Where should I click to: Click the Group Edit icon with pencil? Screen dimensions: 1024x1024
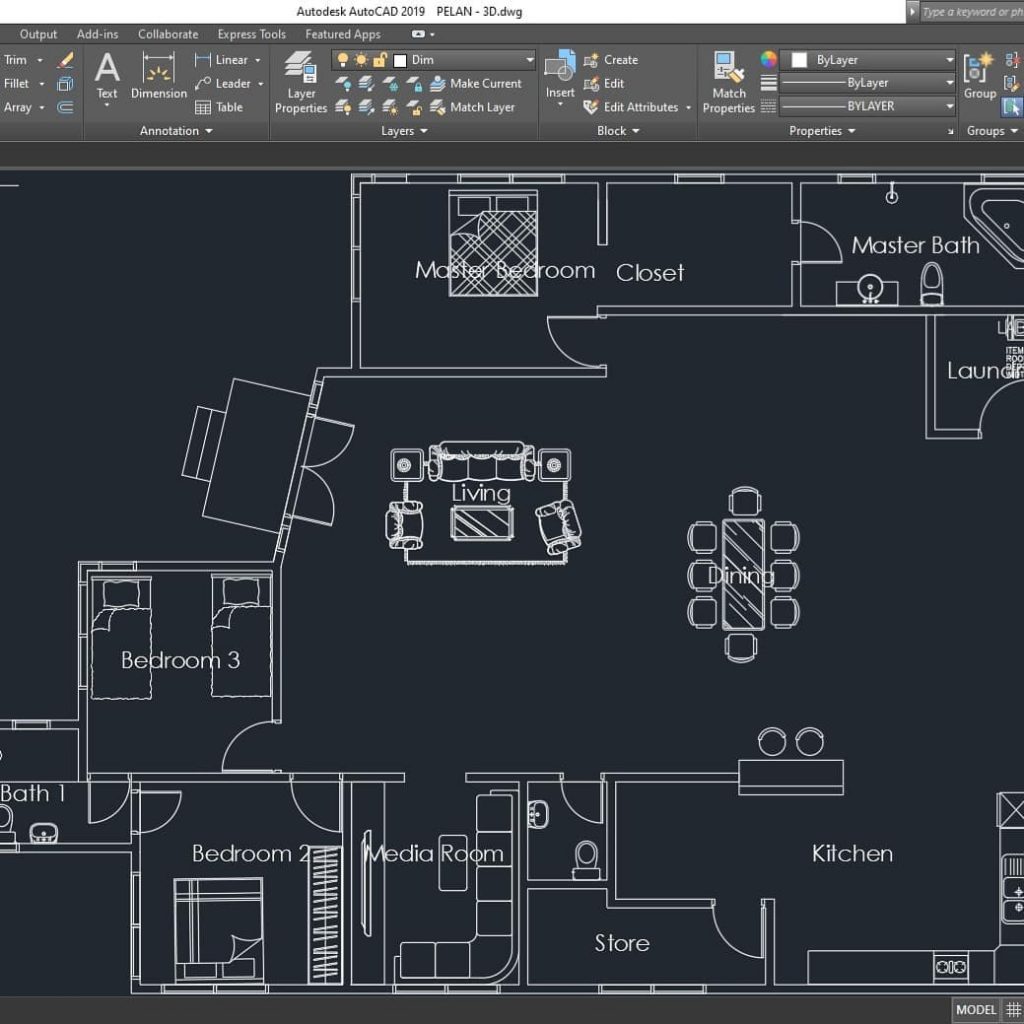(x=1012, y=84)
